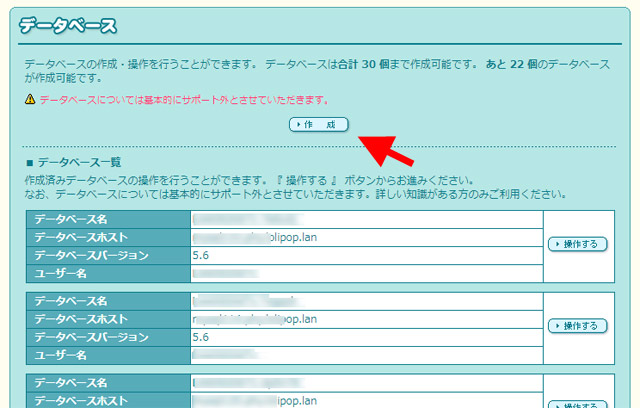
Task: Click the ユーザー名 label in first table
Action: (x=61, y=273)
